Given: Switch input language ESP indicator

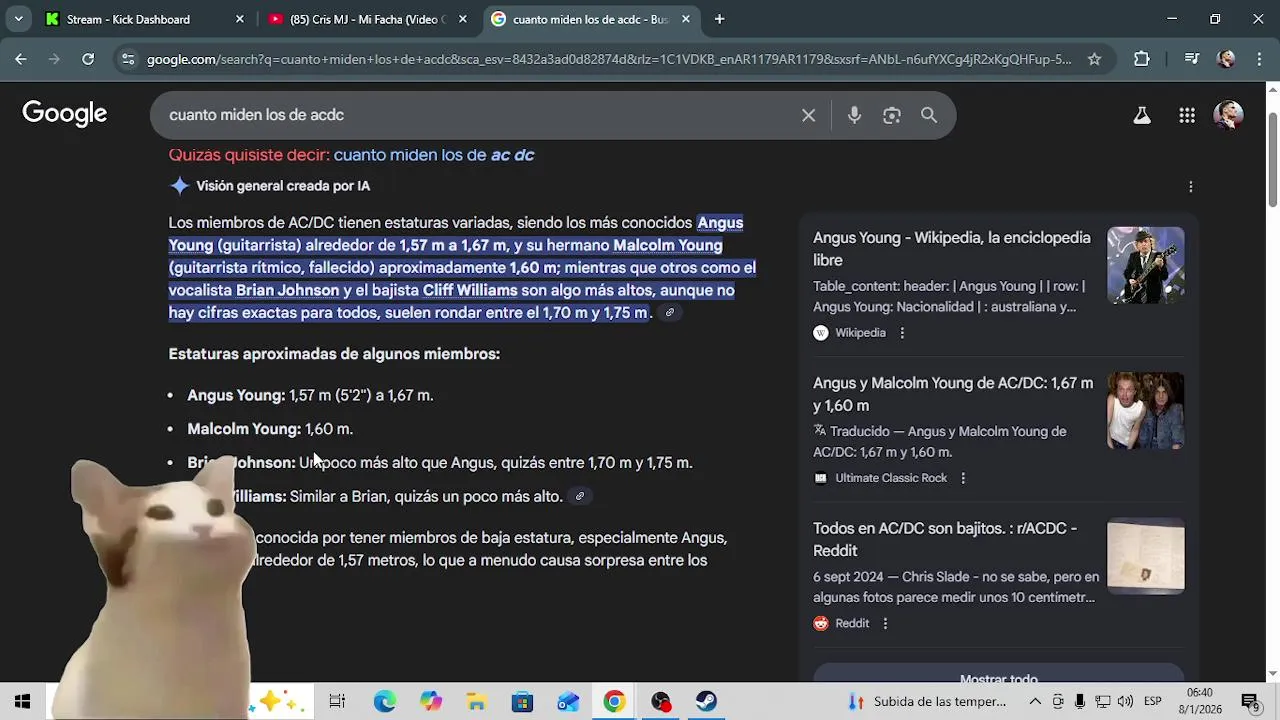Looking at the screenshot, I should coord(1152,701).
